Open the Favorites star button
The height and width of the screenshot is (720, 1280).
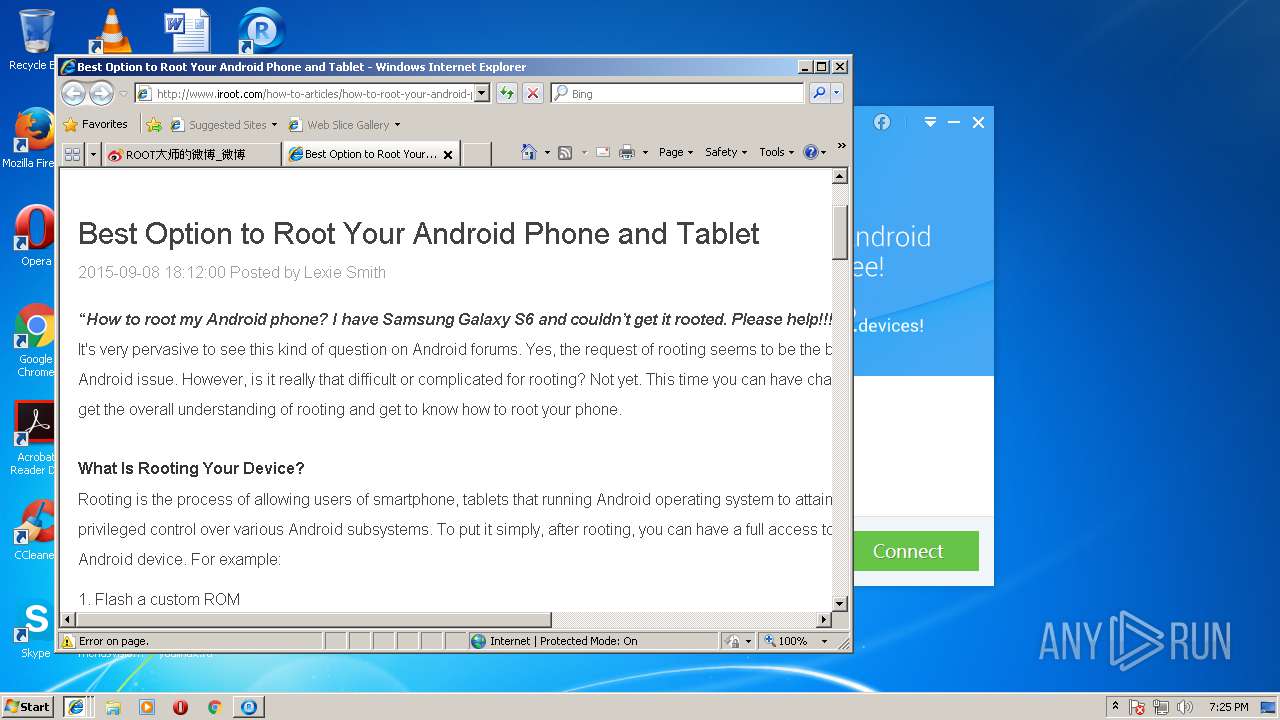click(x=95, y=125)
